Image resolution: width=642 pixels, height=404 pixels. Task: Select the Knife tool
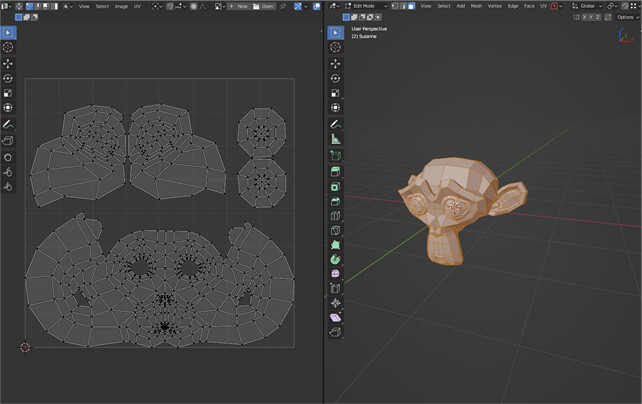click(x=335, y=230)
